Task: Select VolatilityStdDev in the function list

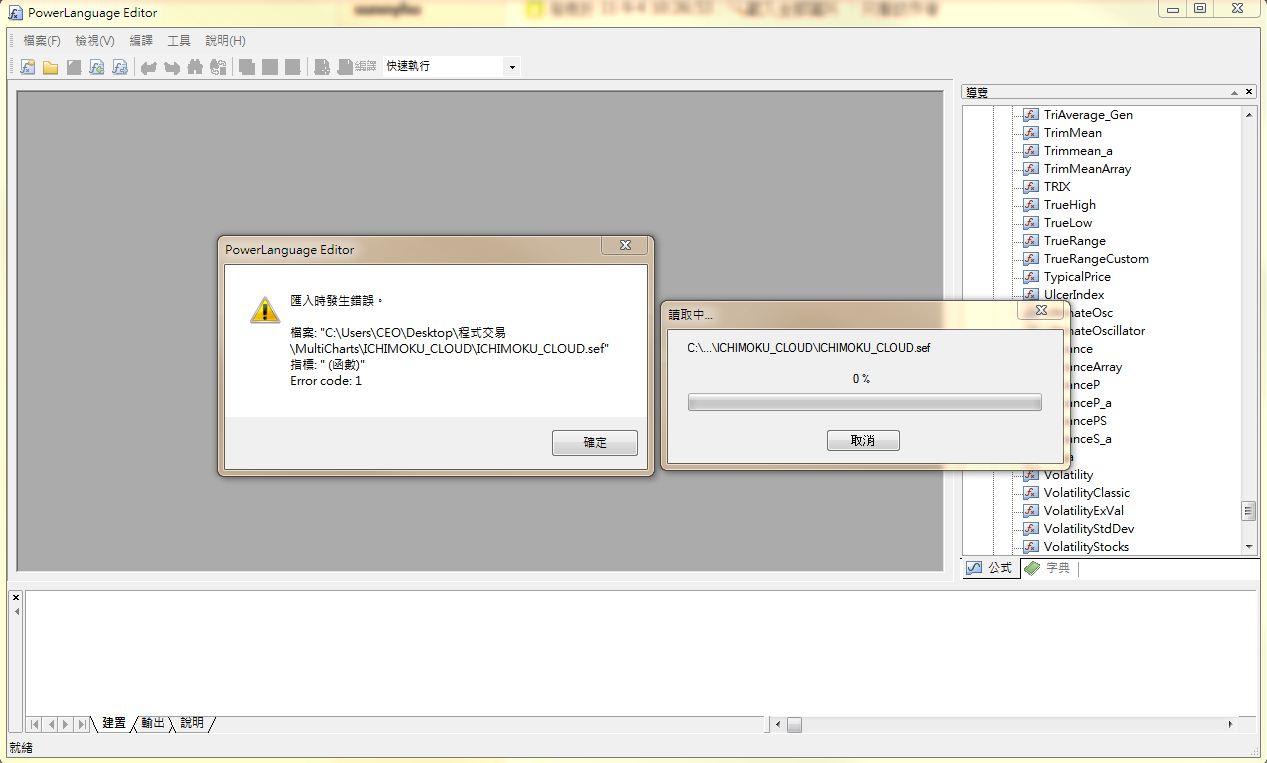Action: tap(1089, 529)
